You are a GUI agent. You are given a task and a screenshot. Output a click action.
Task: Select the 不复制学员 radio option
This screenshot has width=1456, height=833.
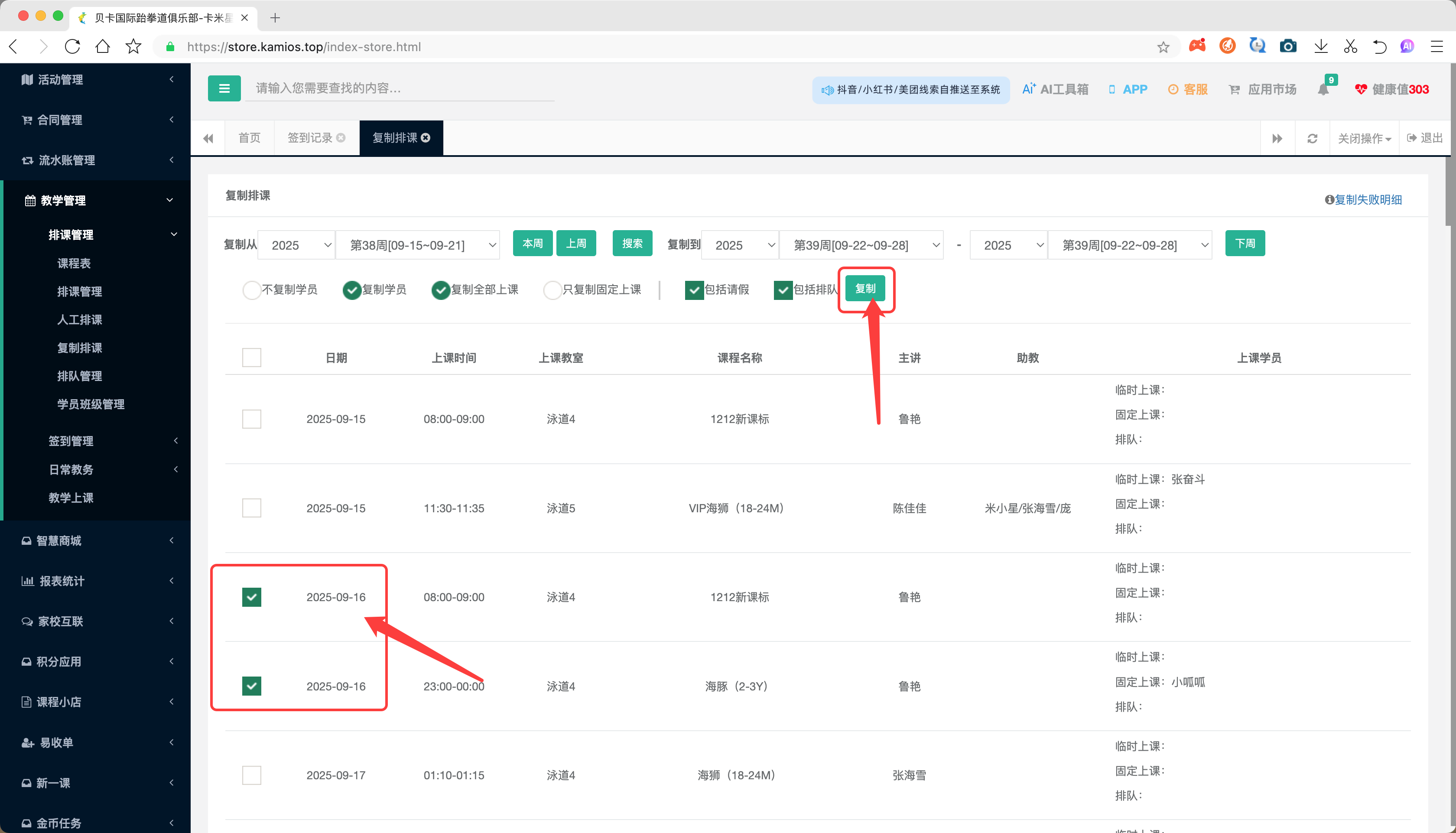click(252, 290)
